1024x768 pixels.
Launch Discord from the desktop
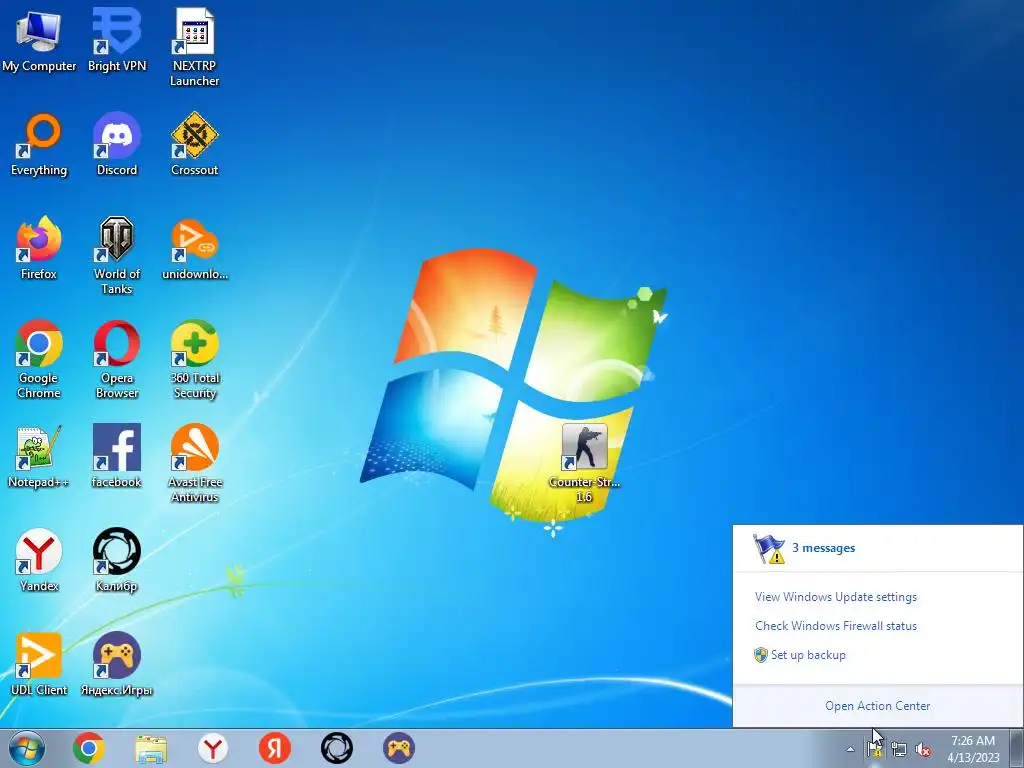(x=117, y=144)
